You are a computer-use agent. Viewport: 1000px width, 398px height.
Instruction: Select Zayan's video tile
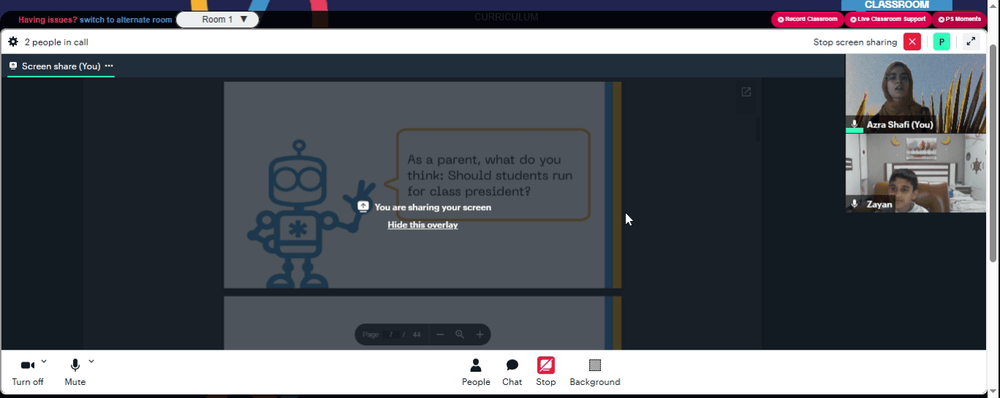(x=915, y=173)
